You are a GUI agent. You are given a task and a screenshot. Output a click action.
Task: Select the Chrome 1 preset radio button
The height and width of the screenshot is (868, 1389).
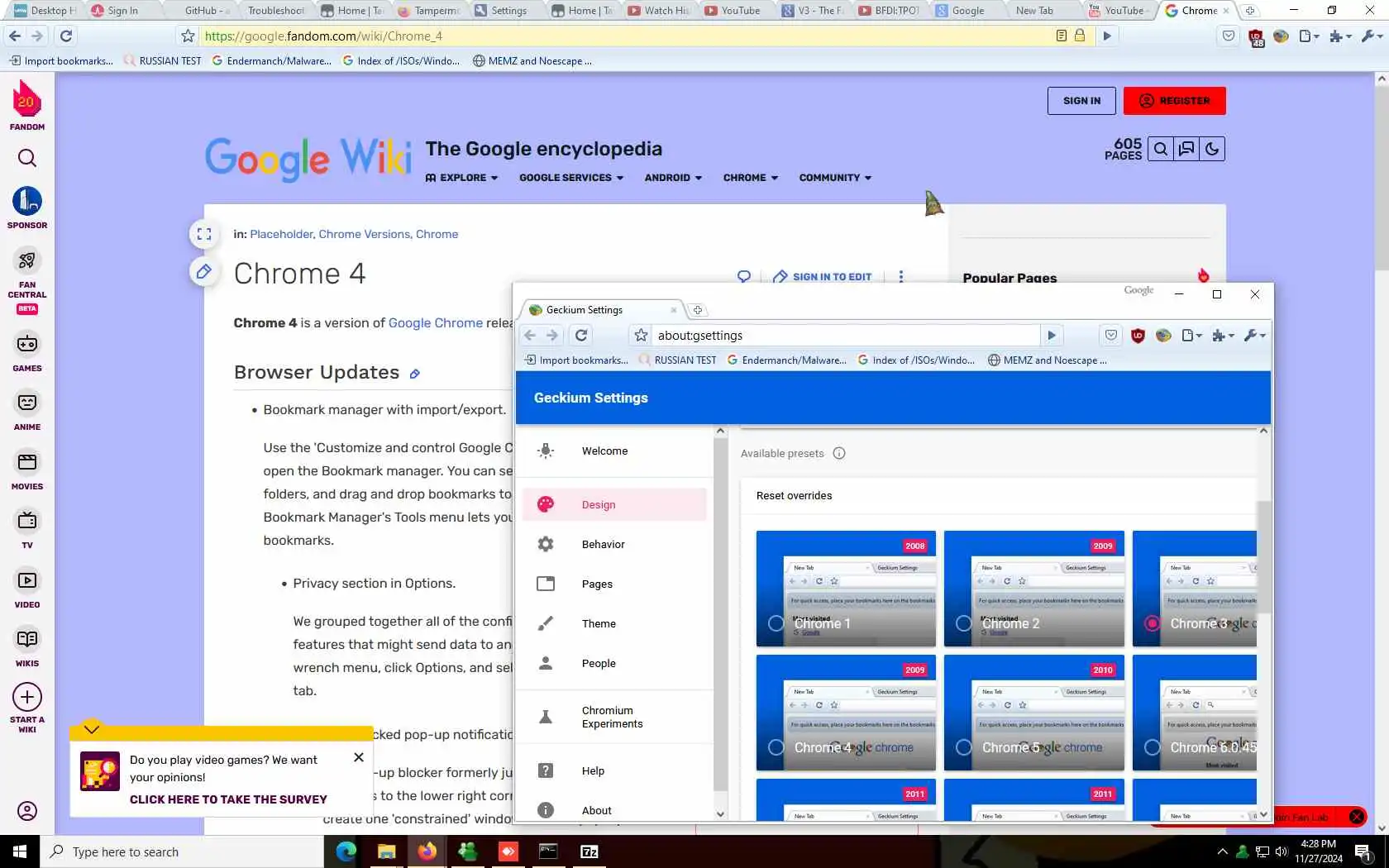pos(776,624)
